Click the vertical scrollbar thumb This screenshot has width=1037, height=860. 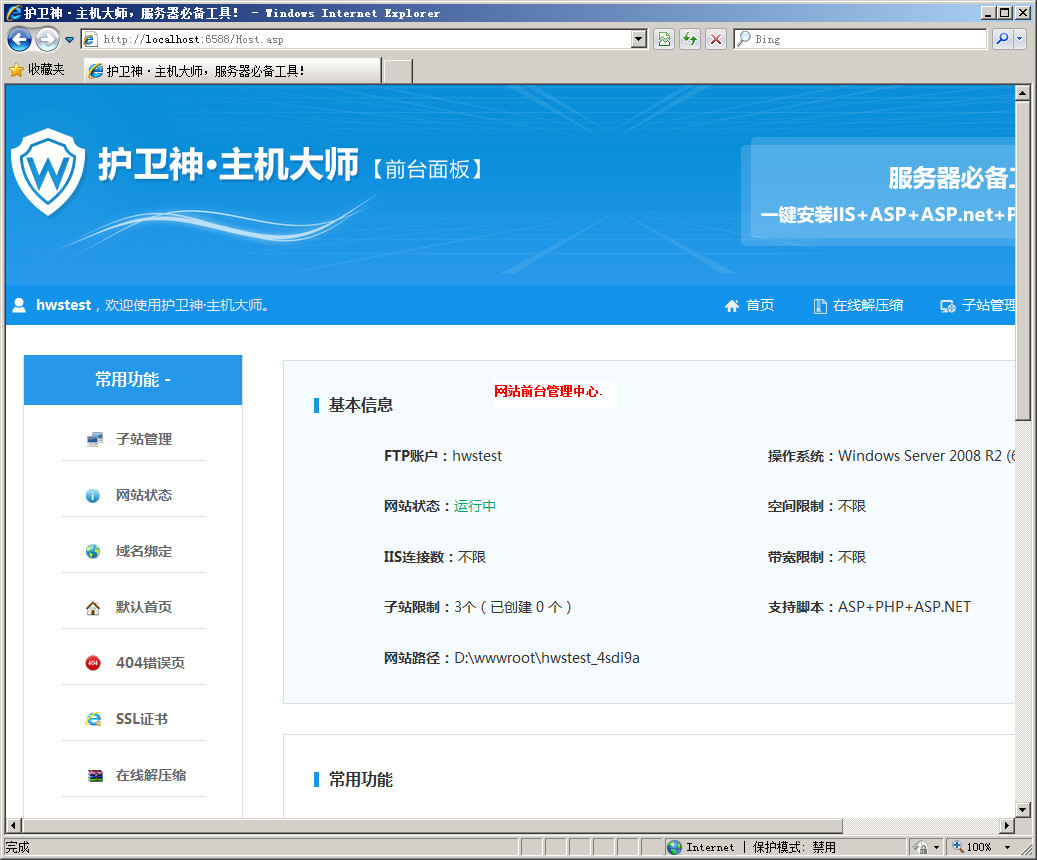click(1022, 261)
